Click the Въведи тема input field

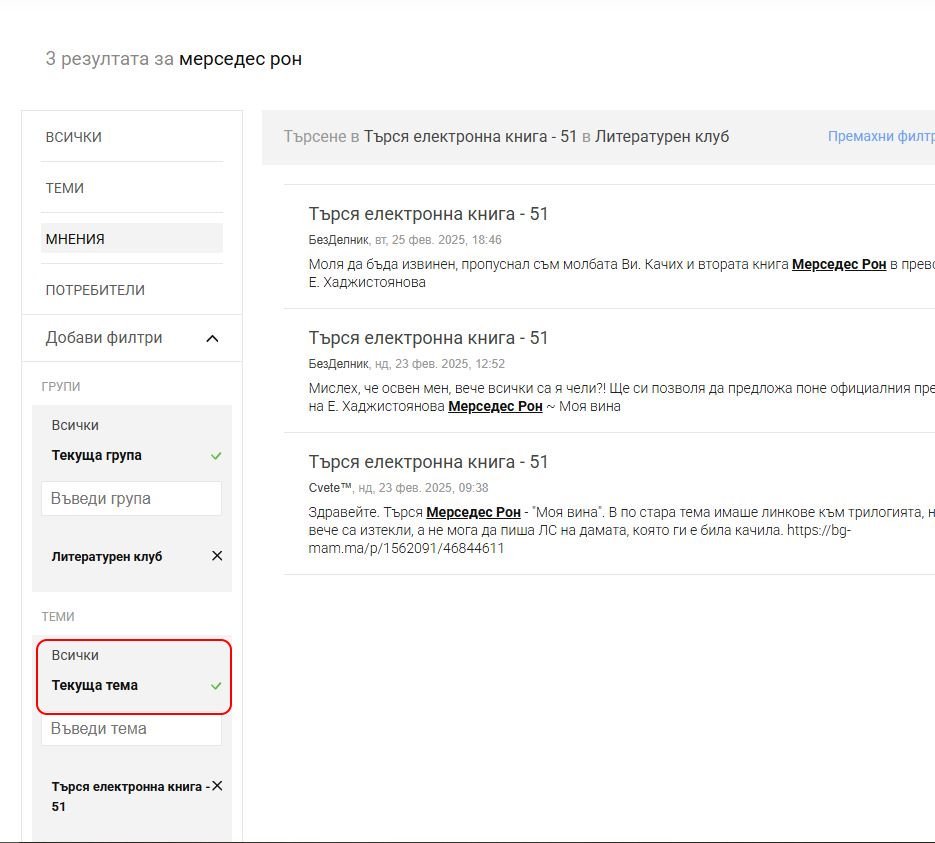[x=131, y=729]
